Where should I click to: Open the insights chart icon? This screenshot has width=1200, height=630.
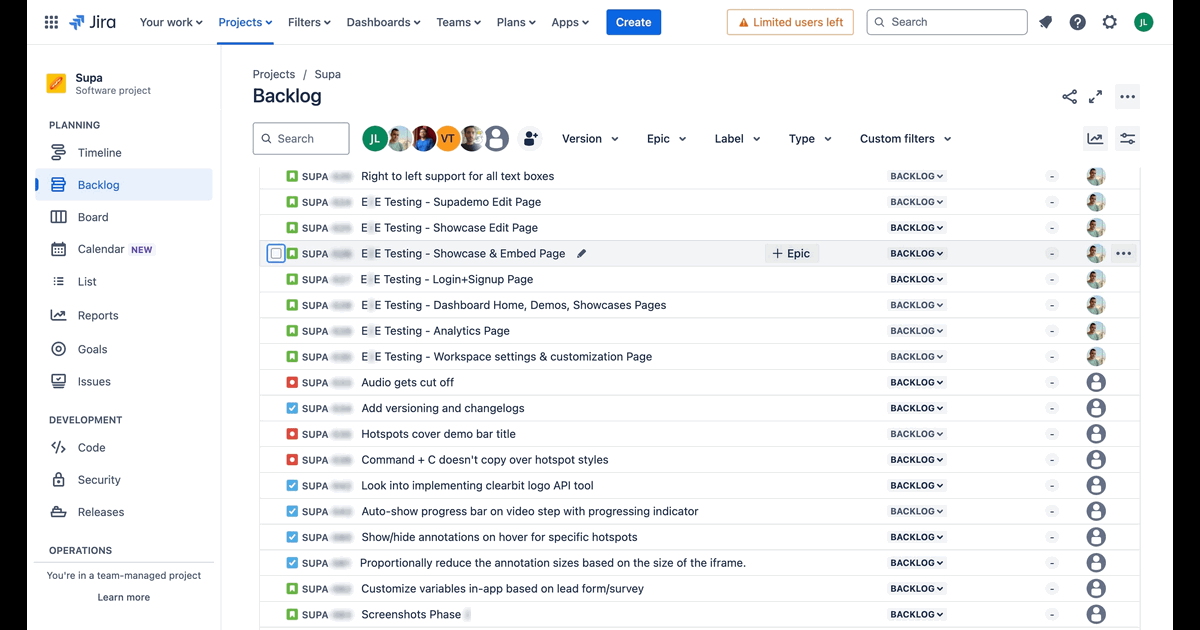tap(1096, 139)
